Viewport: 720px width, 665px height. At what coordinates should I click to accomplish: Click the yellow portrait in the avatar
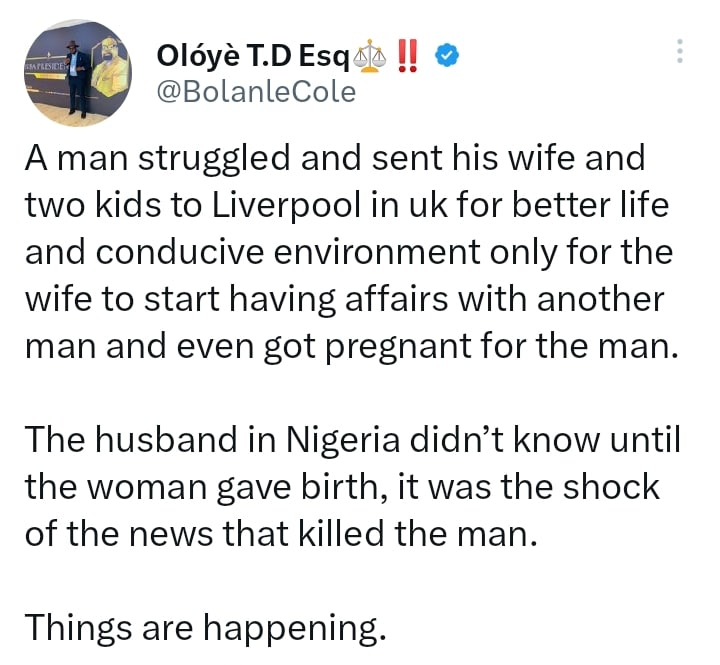pos(112,68)
